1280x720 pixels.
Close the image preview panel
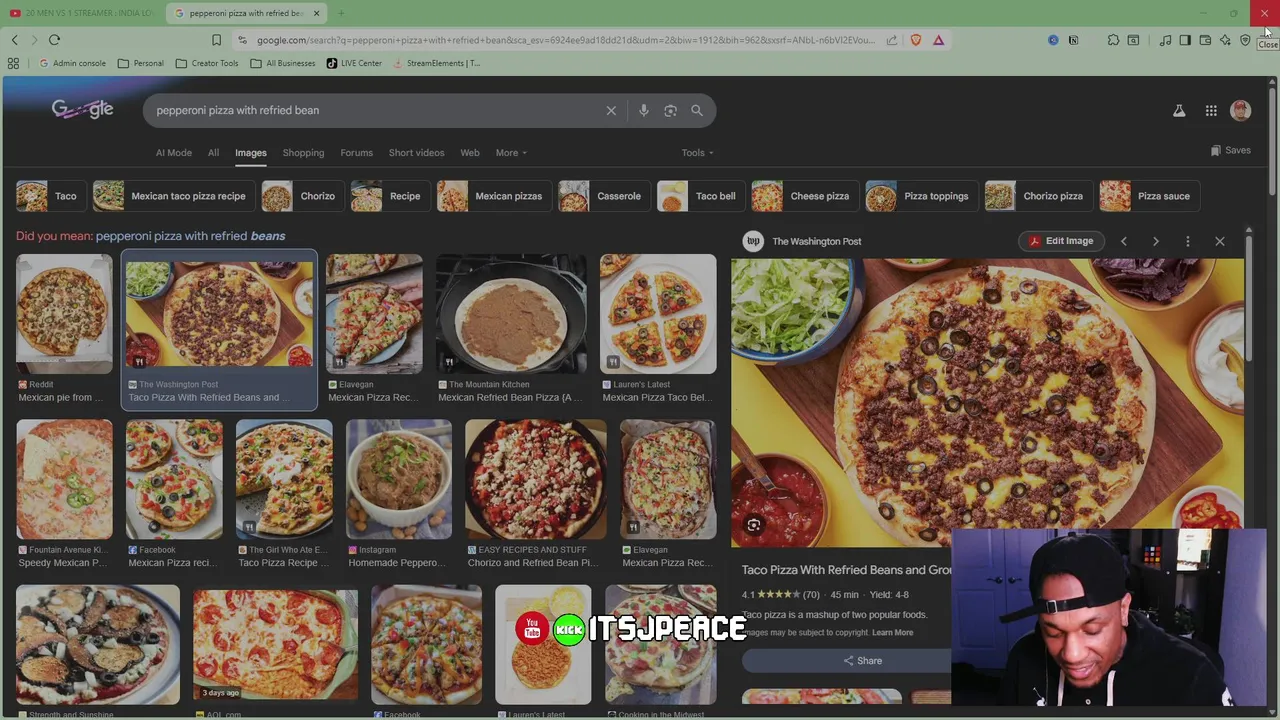tap(1220, 241)
